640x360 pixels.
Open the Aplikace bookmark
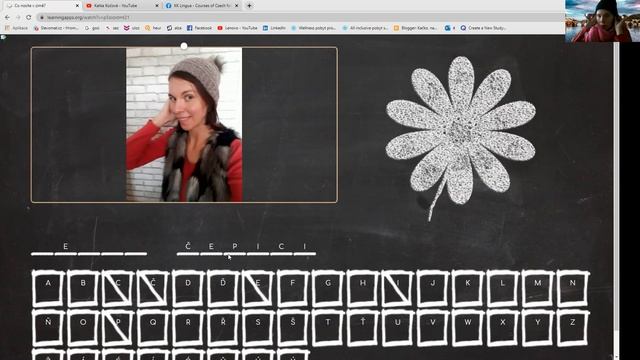pos(16,28)
